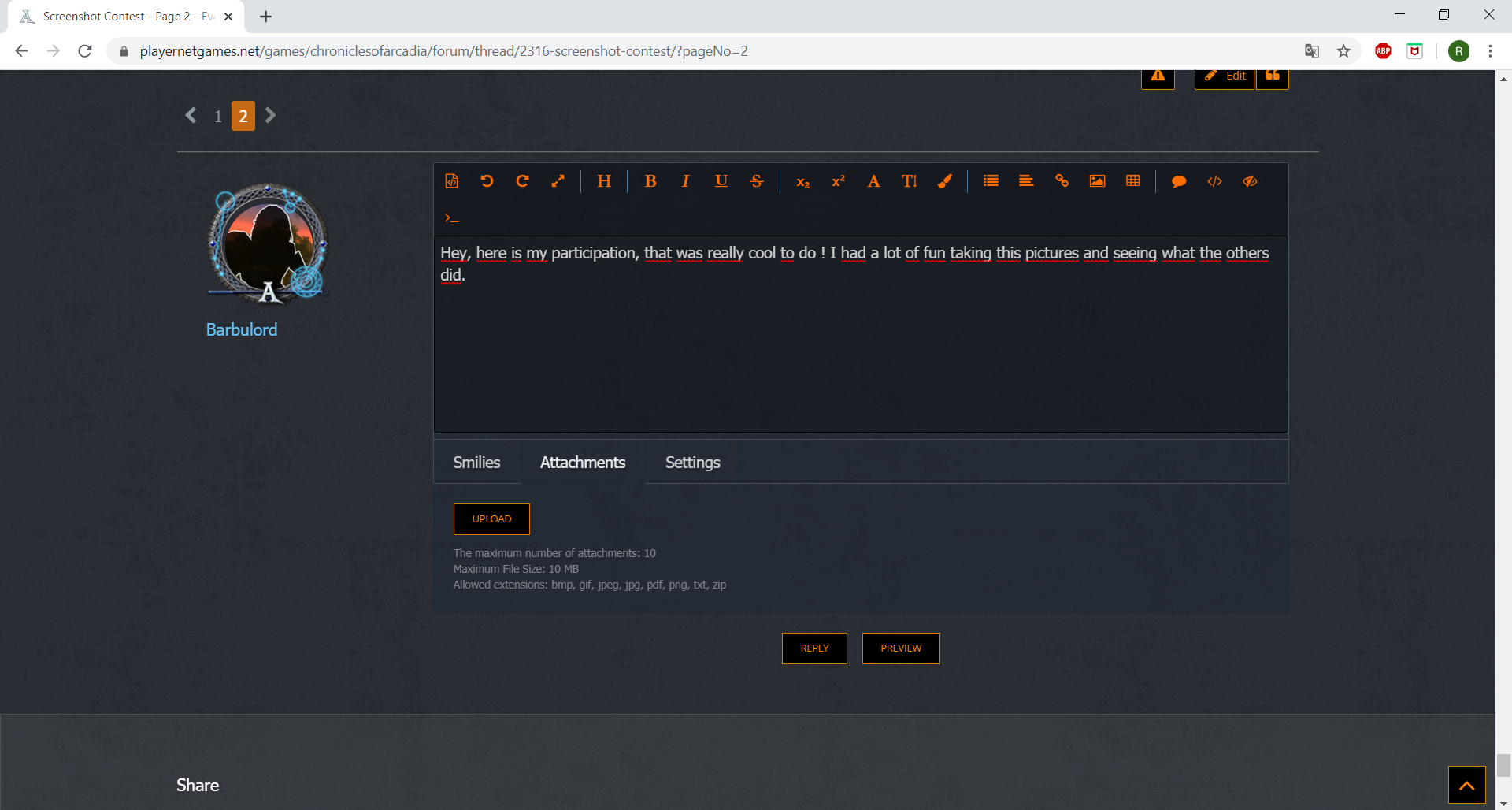Open the text color picker brush
This screenshot has width=1512, height=810.
pos(944,181)
